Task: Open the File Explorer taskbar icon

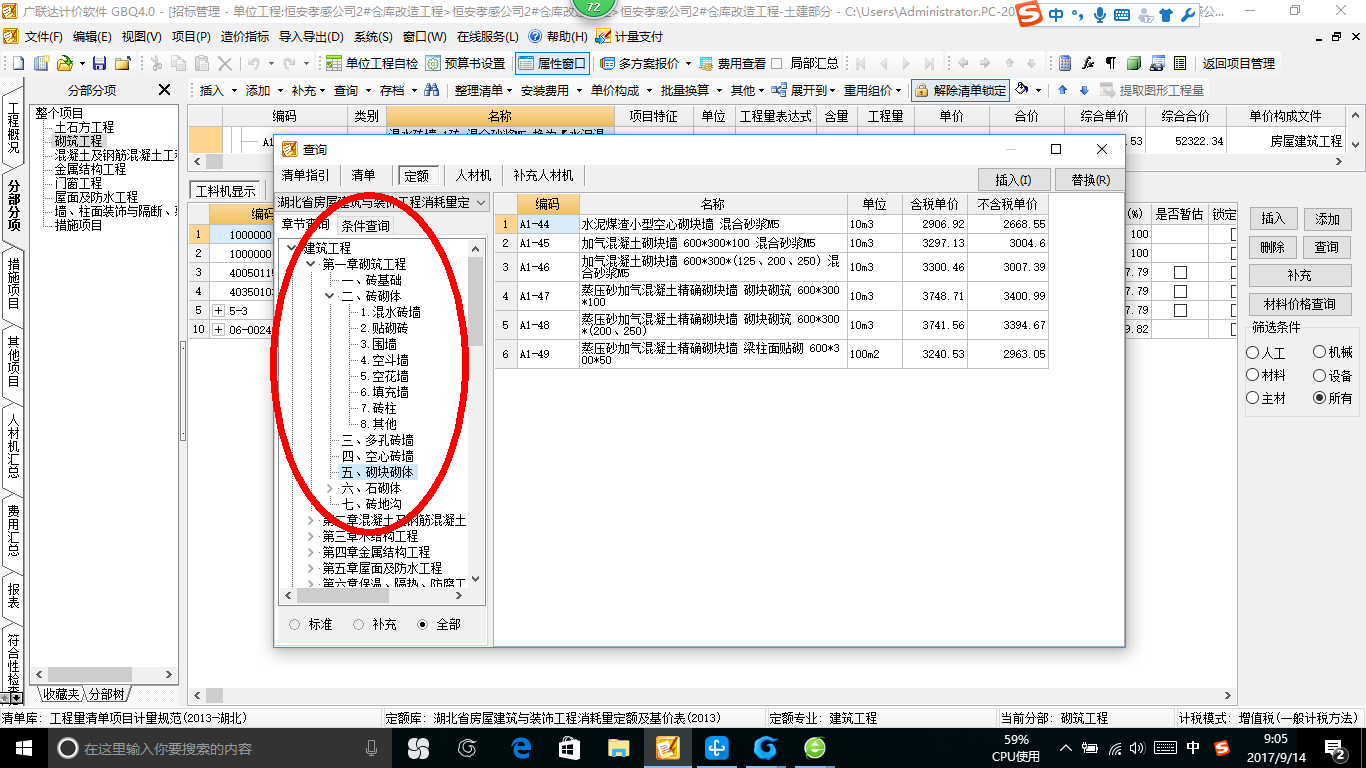Action: [619, 747]
